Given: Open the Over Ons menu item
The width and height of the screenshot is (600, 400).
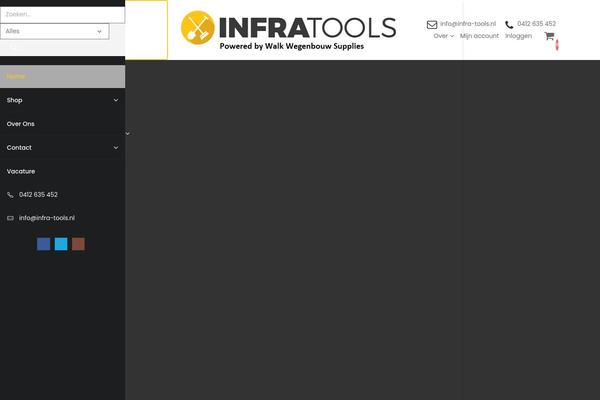Looking at the screenshot, I should pos(21,124).
